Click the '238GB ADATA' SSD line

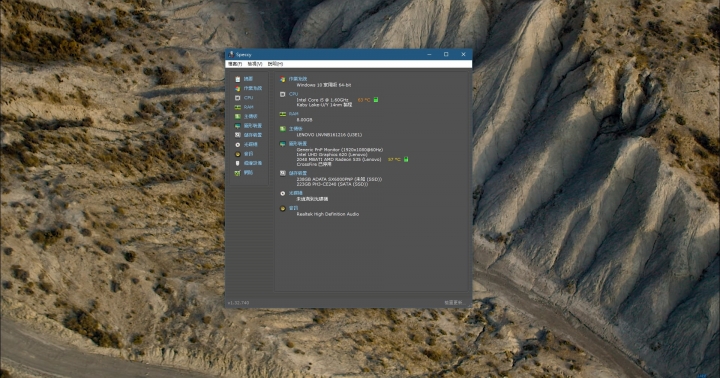[339, 179]
